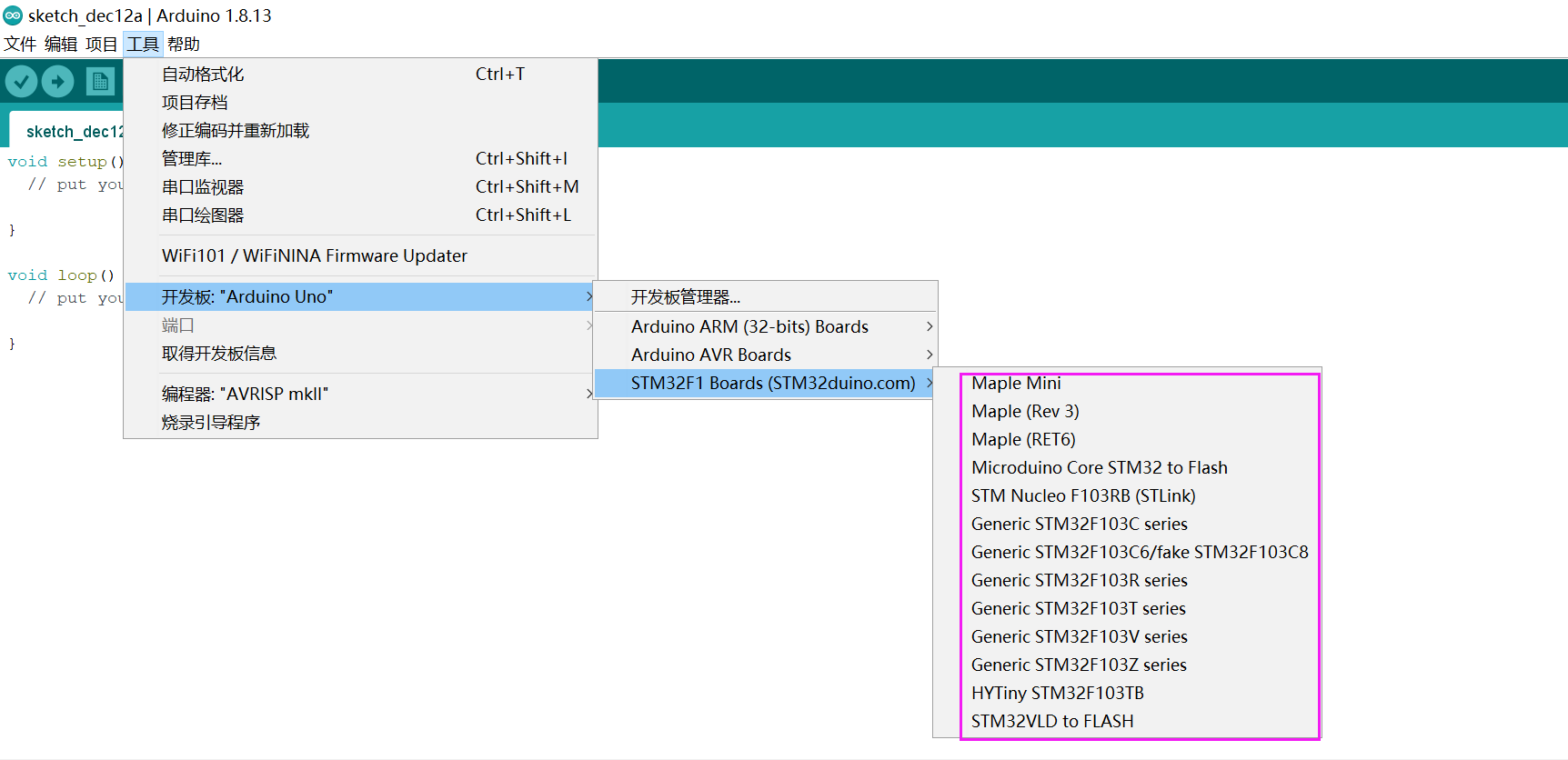Open the 编辑 menu
The height and width of the screenshot is (760, 1568).
pyautogui.click(x=61, y=44)
